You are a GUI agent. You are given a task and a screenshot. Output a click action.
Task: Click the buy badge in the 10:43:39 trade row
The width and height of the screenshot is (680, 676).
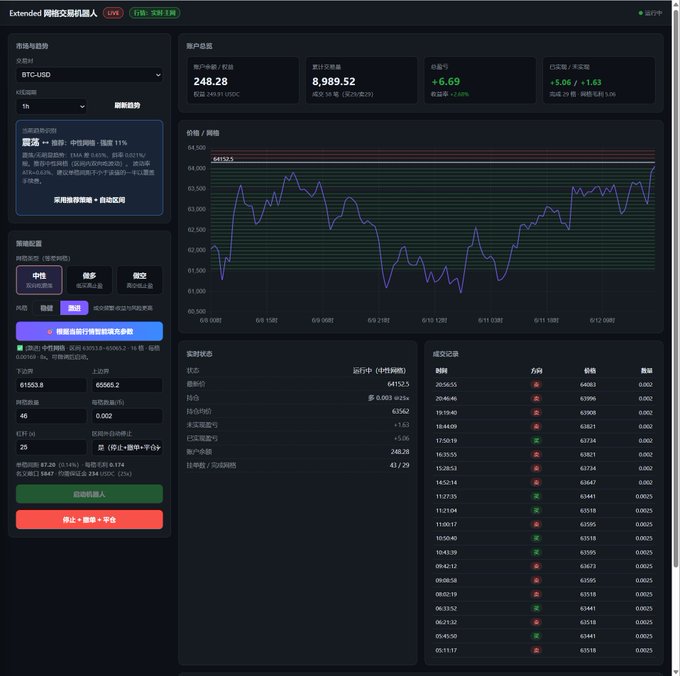pos(536,552)
